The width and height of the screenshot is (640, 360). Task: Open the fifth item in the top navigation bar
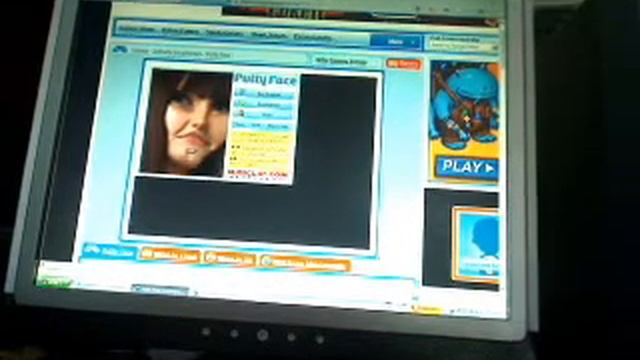tap(313, 38)
